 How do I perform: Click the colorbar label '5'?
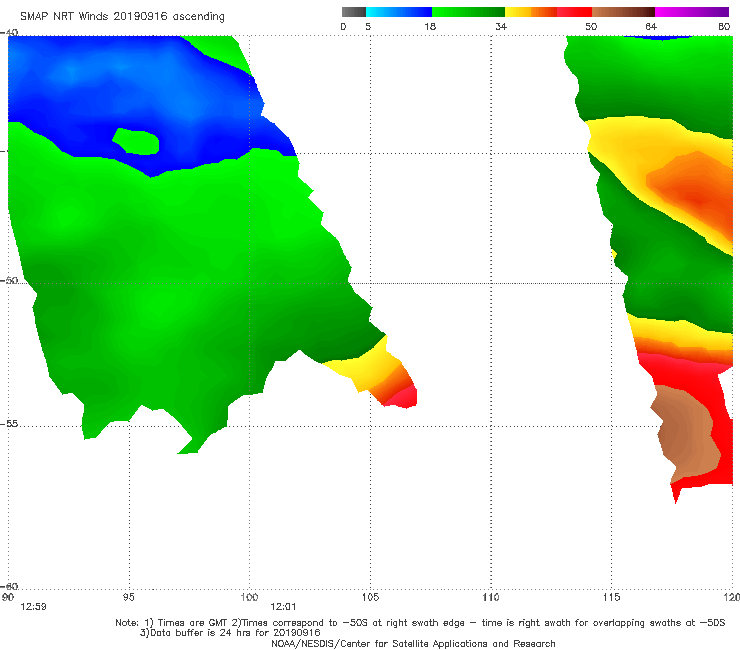[368, 26]
